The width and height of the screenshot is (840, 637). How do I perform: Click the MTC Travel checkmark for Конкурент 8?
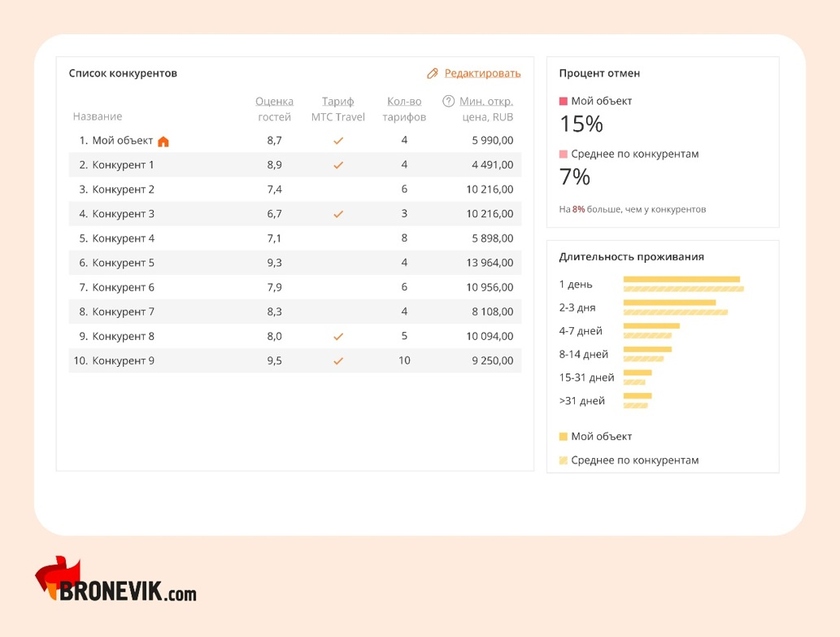coord(338,337)
